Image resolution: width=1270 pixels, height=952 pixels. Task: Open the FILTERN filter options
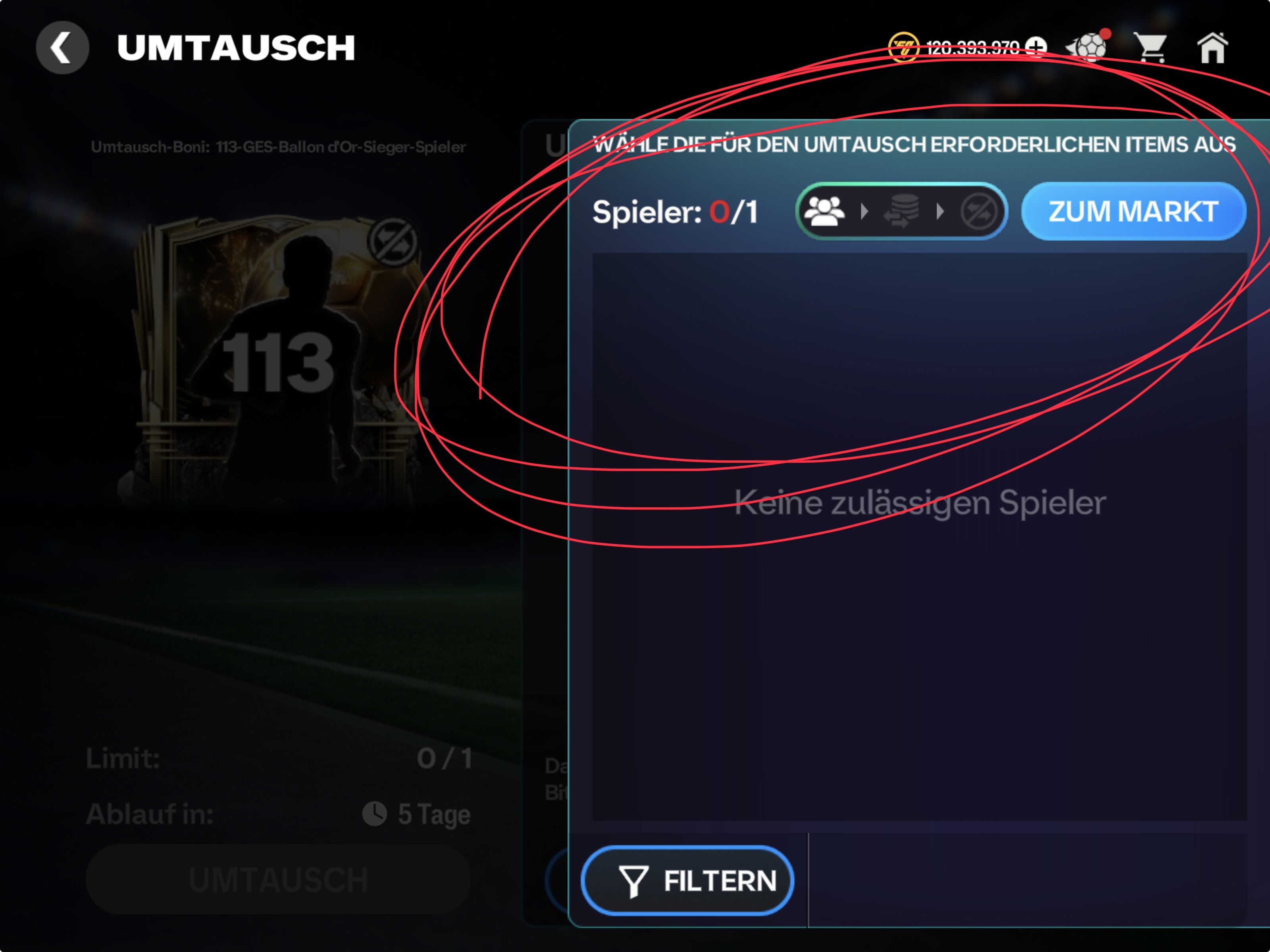click(687, 880)
